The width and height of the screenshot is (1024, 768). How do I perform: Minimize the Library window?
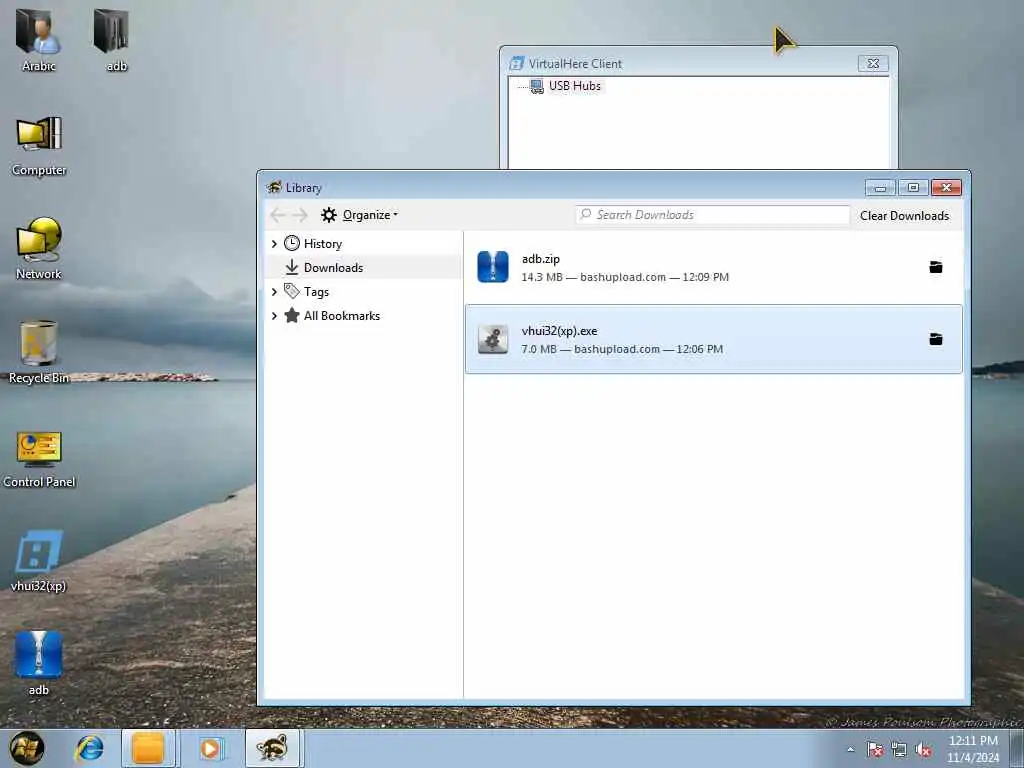pyautogui.click(x=880, y=188)
